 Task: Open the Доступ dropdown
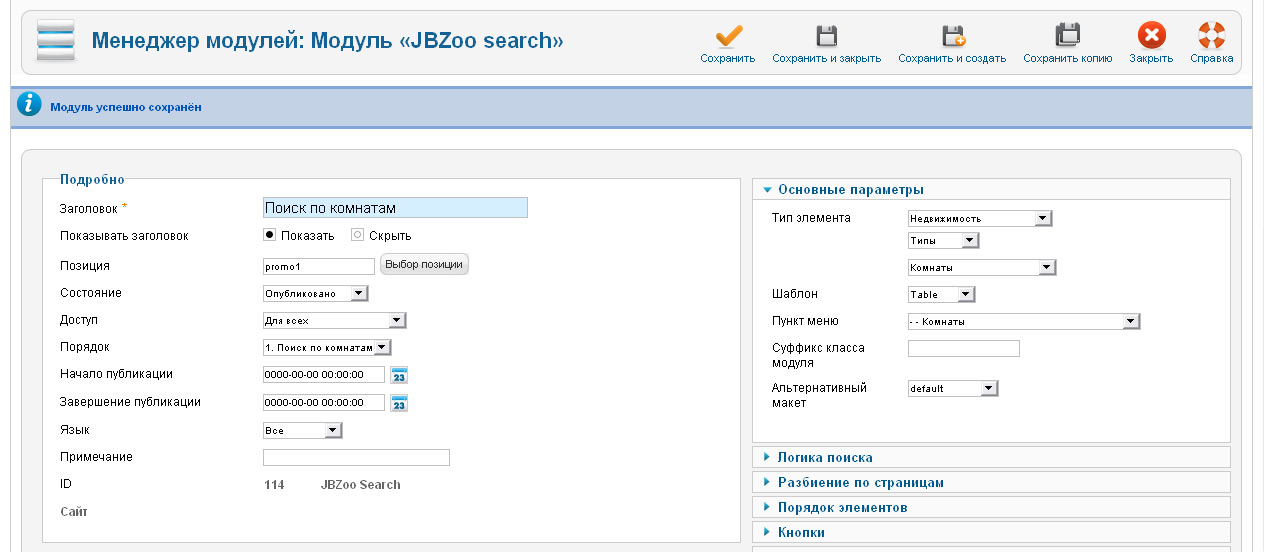point(334,321)
